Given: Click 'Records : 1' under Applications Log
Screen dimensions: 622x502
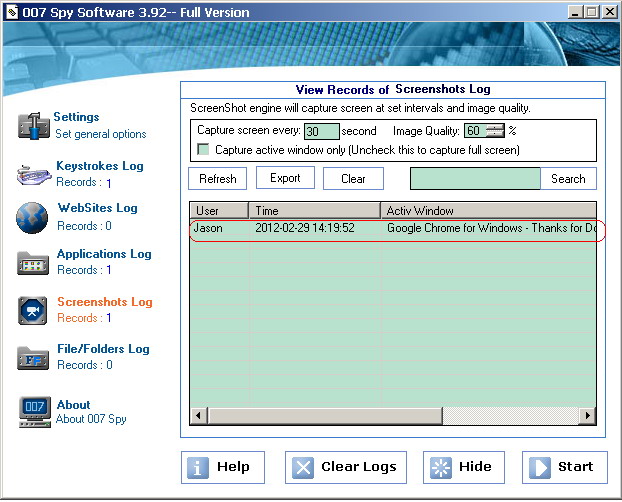Looking at the screenshot, I should coord(84,270).
